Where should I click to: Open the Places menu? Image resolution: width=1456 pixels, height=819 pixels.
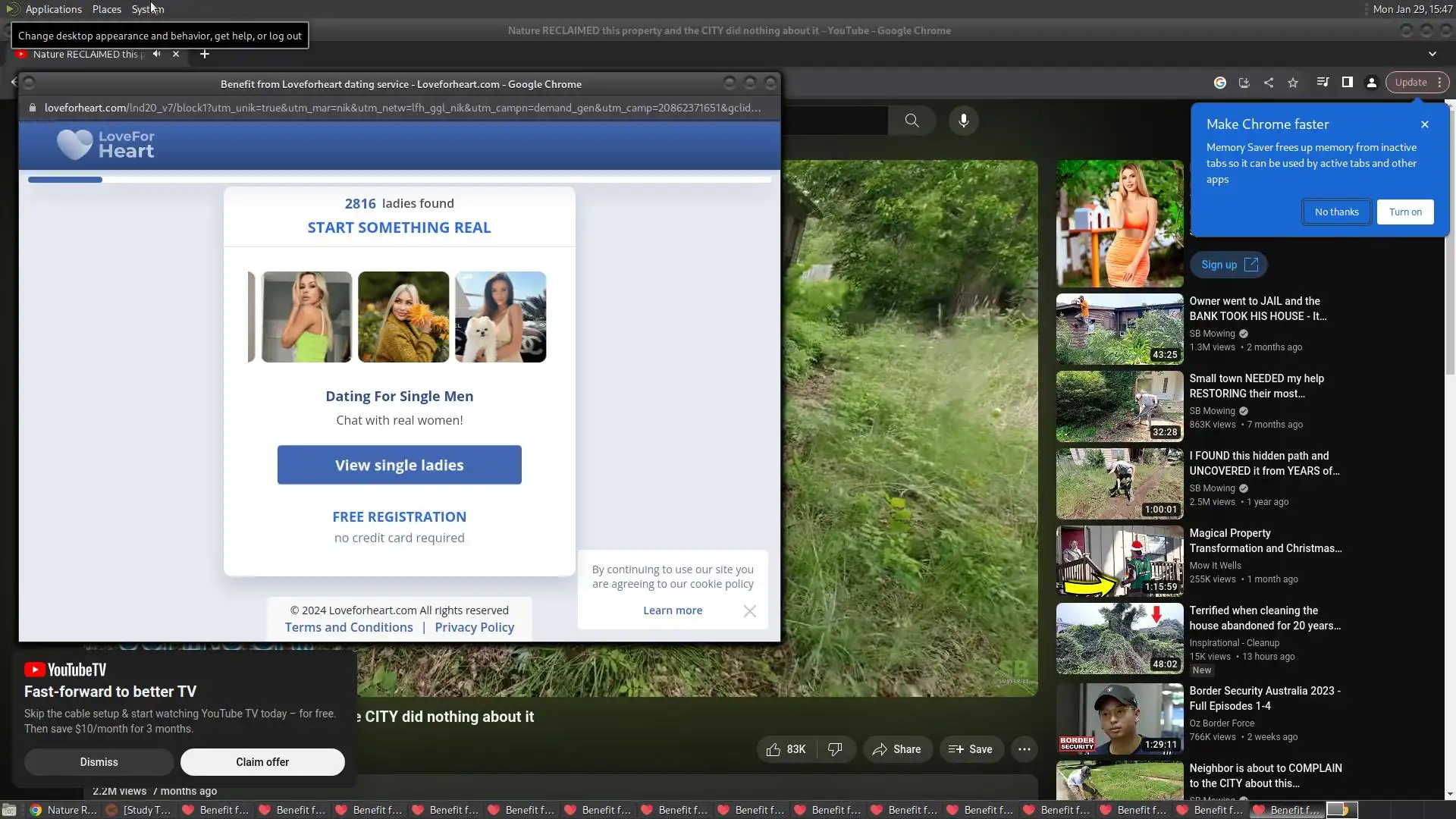(106, 9)
